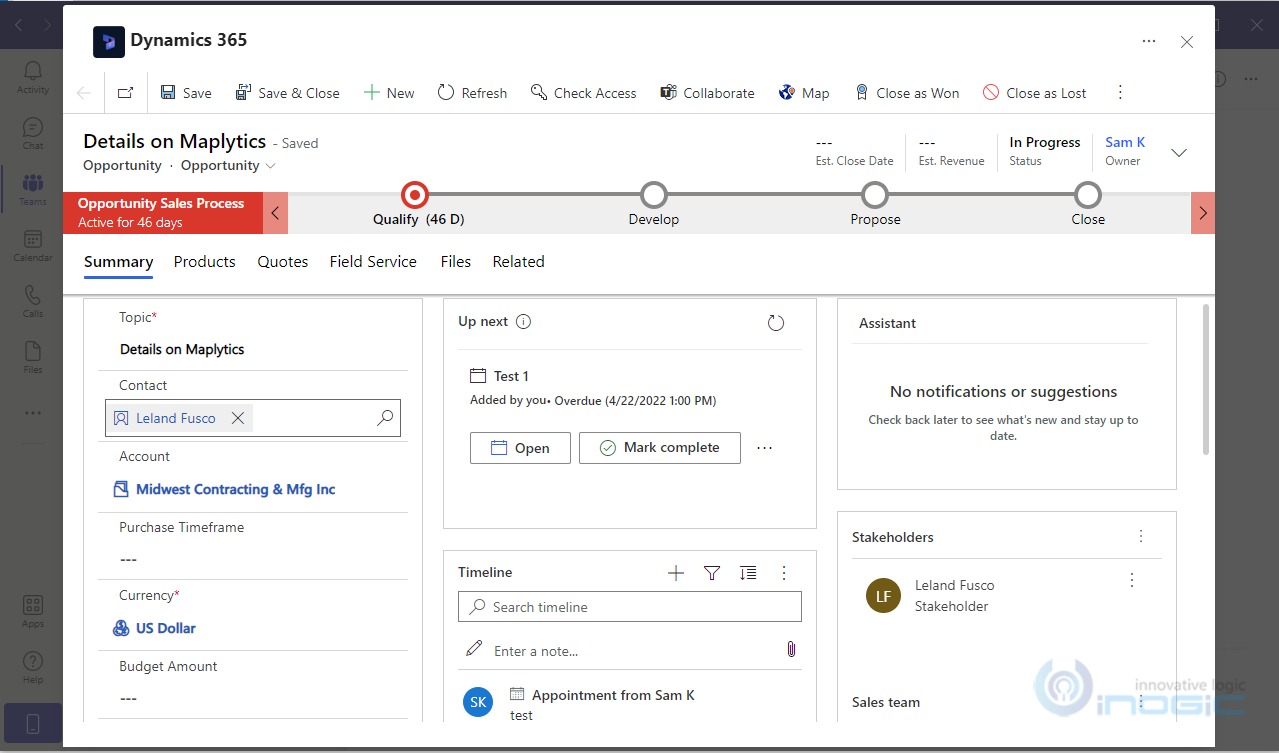Open Chat in Teams sidebar

(x=32, y=133)
